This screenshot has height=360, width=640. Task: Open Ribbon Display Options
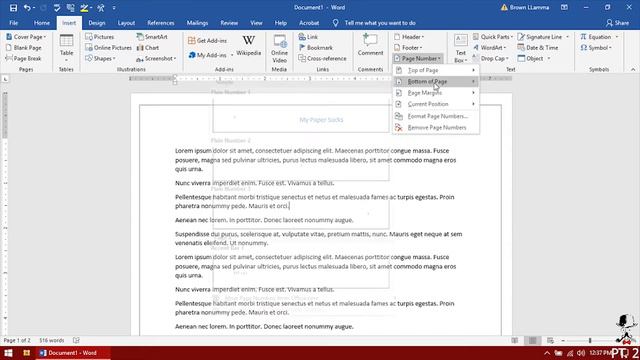point(564,7)
